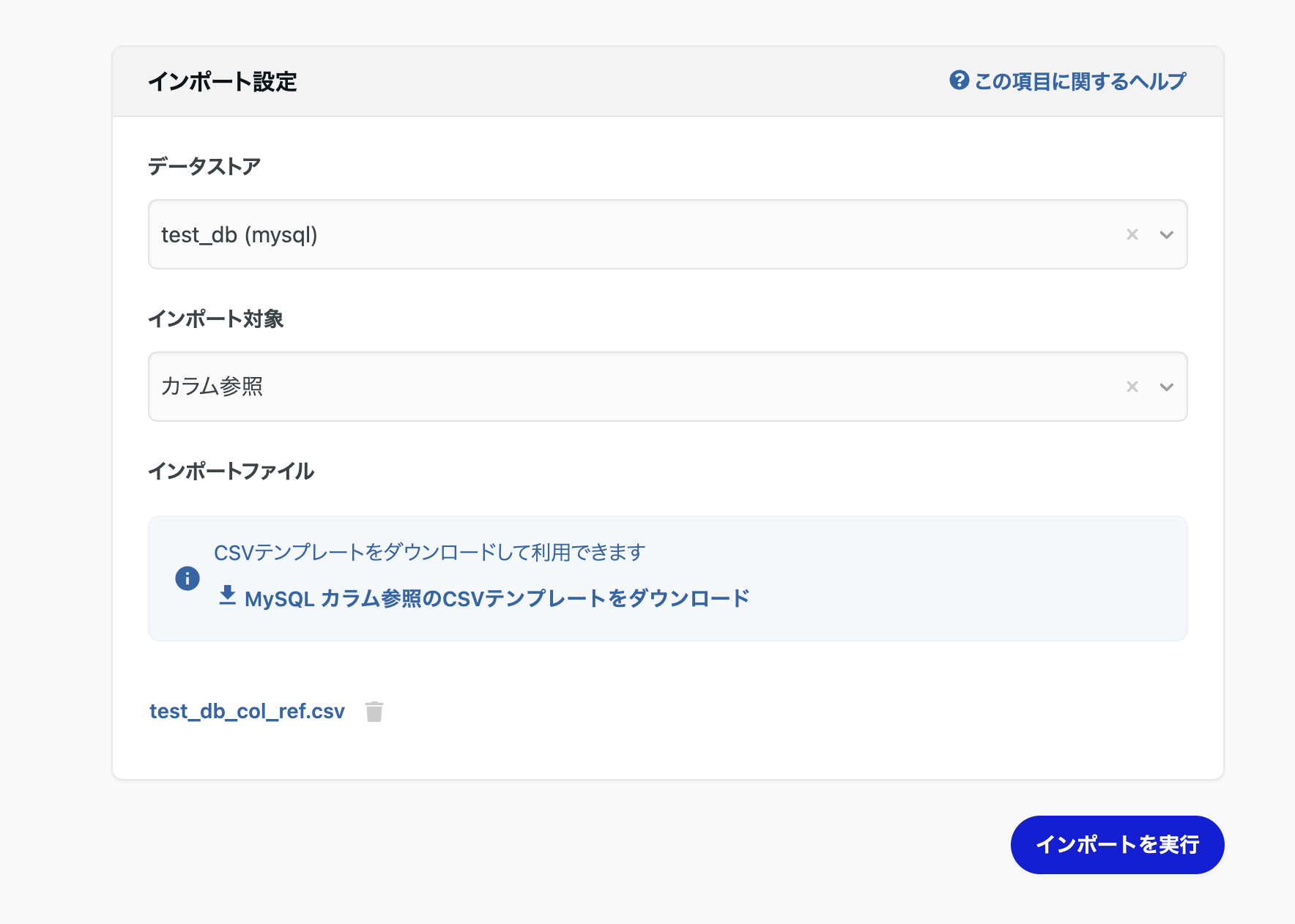The image size is (1295, 924).
Task: Open the カラム参照 select box
Action: (586, 387)
